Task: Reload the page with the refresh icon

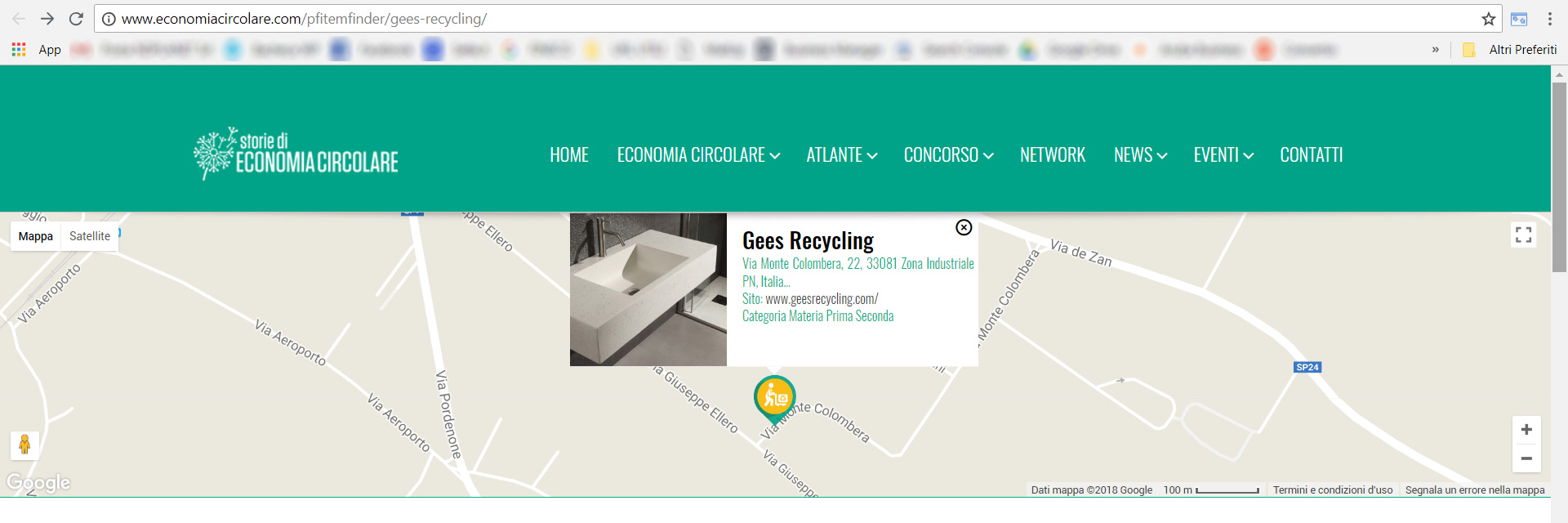Action: pos(76,19)
